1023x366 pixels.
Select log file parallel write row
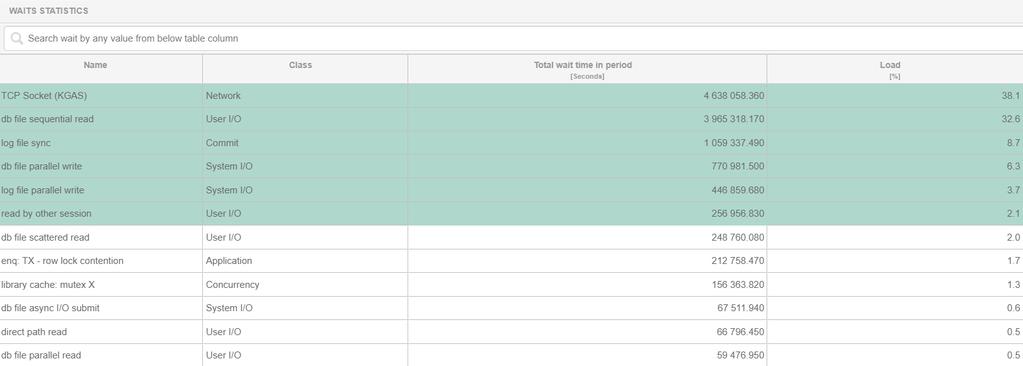(512, 190)
